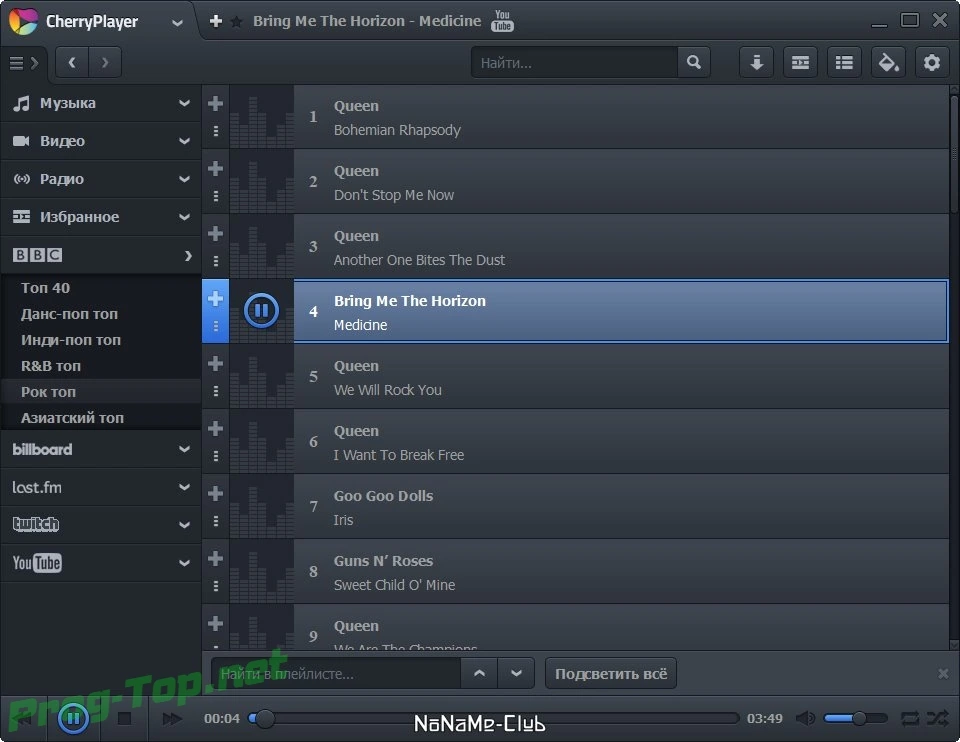
Task: Adjust the volume slider
Action: click(855, 718)
